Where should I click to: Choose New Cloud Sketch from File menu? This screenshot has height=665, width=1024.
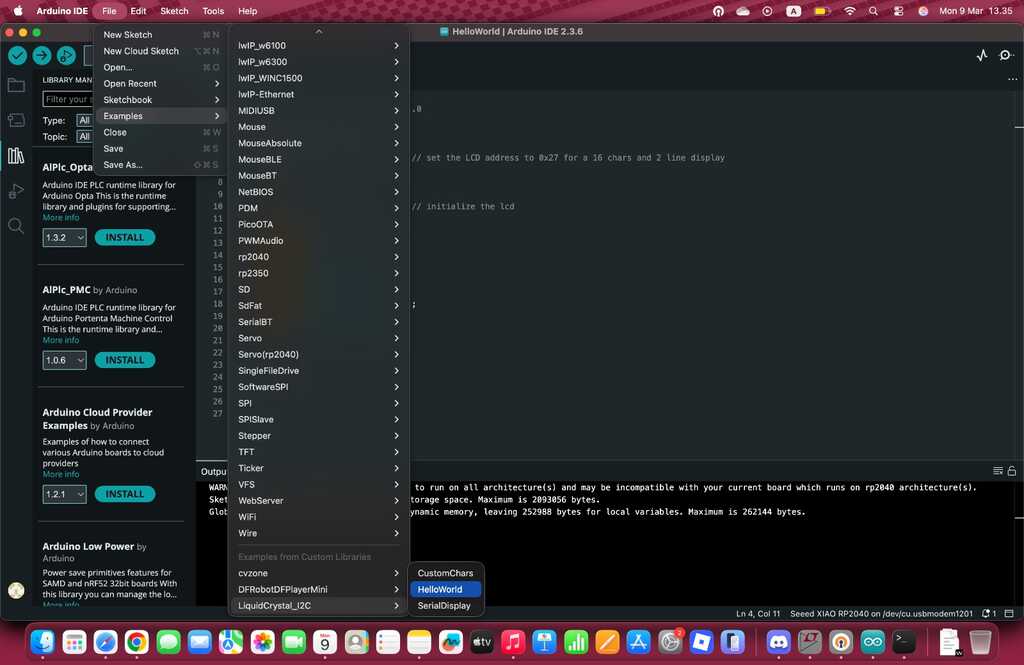[161, 51]
